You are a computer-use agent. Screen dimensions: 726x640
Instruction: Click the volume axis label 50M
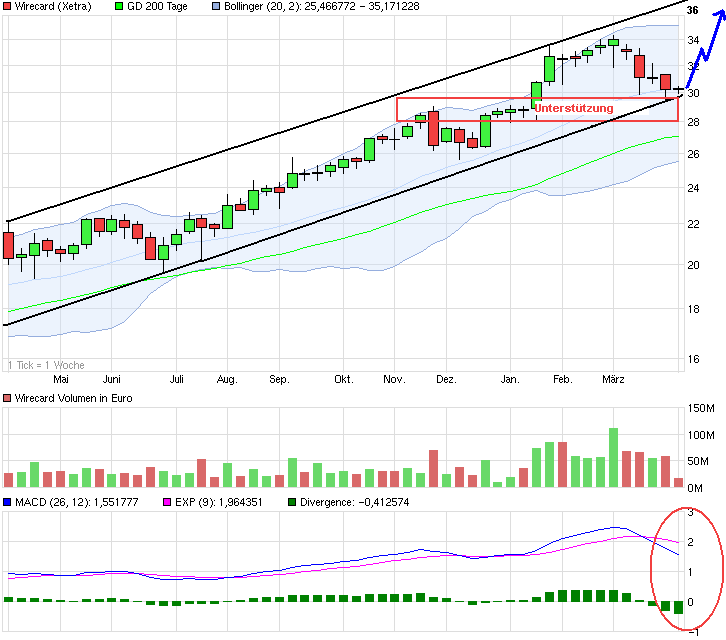point(698,461)
